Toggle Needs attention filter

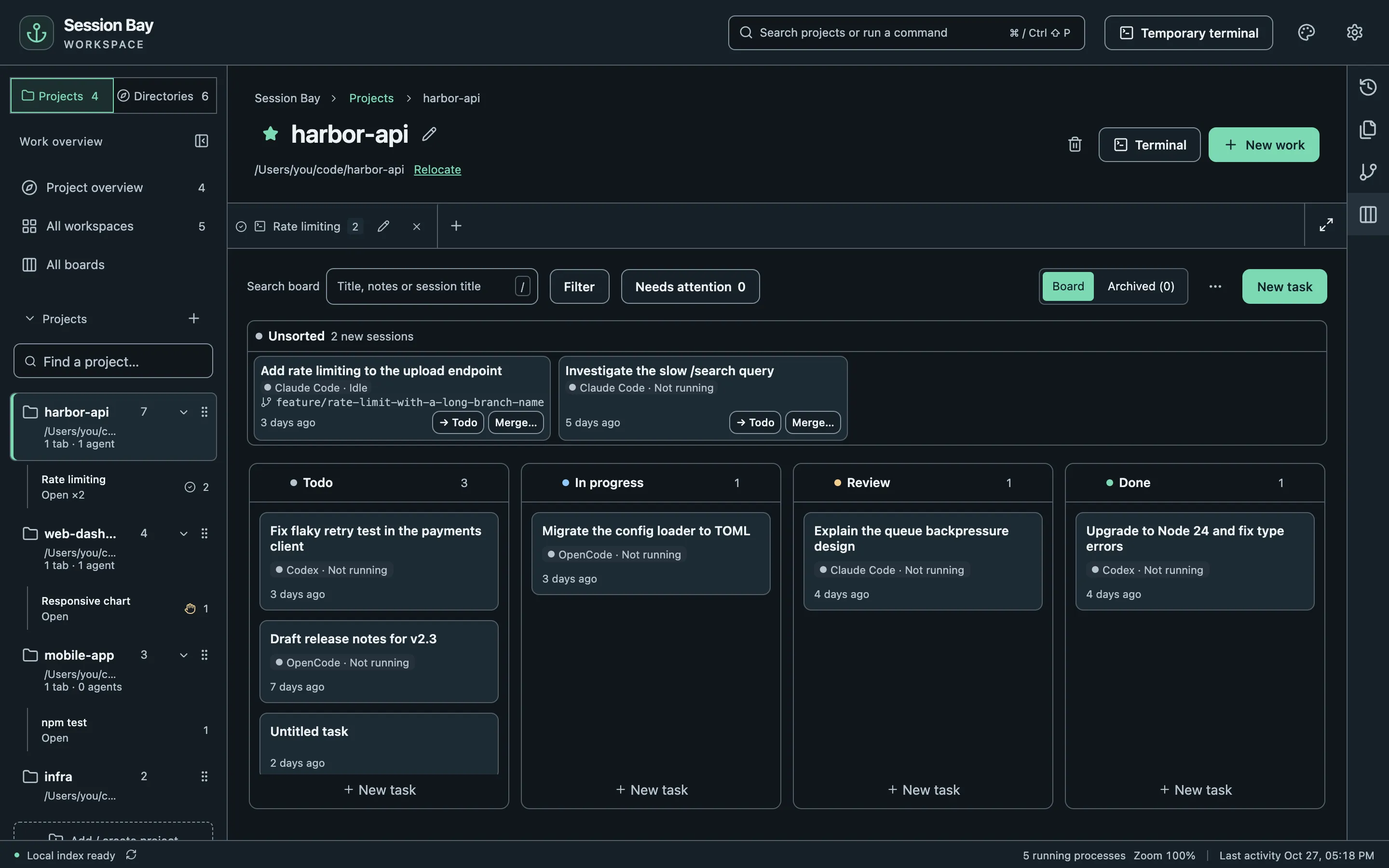coord(690,286)
